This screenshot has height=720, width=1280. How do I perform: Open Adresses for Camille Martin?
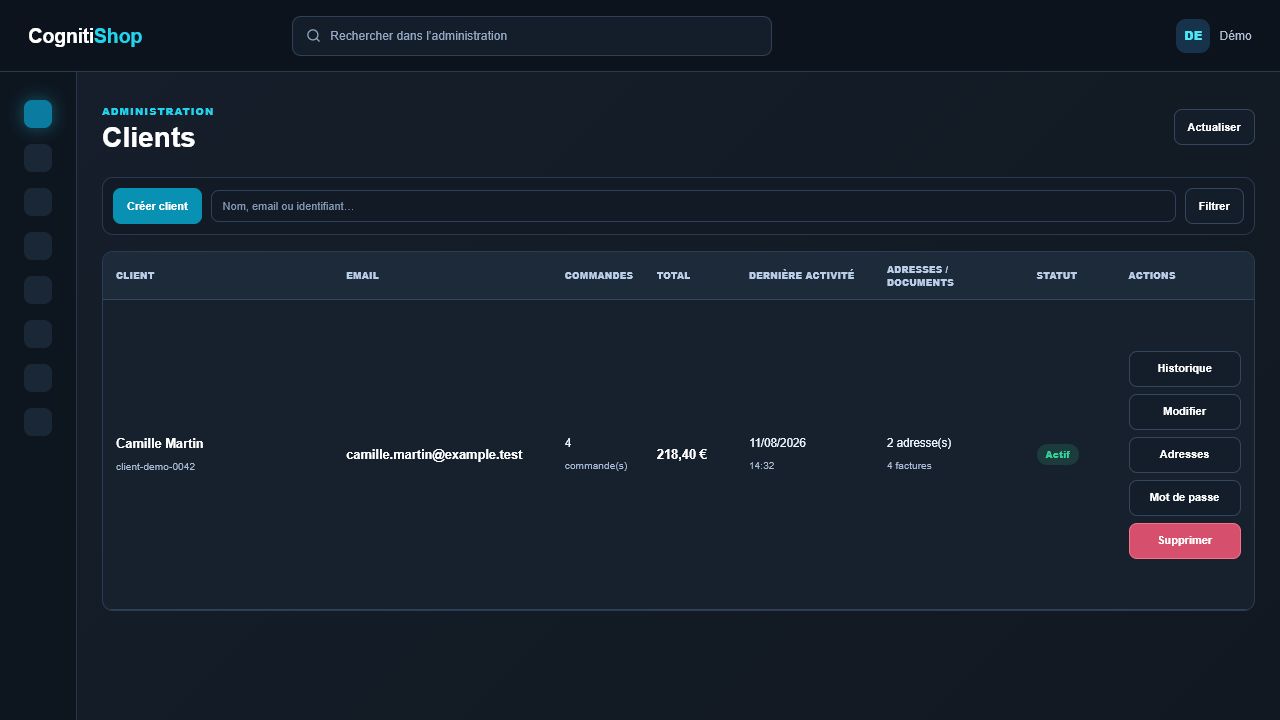click(x=1185, y=455)
